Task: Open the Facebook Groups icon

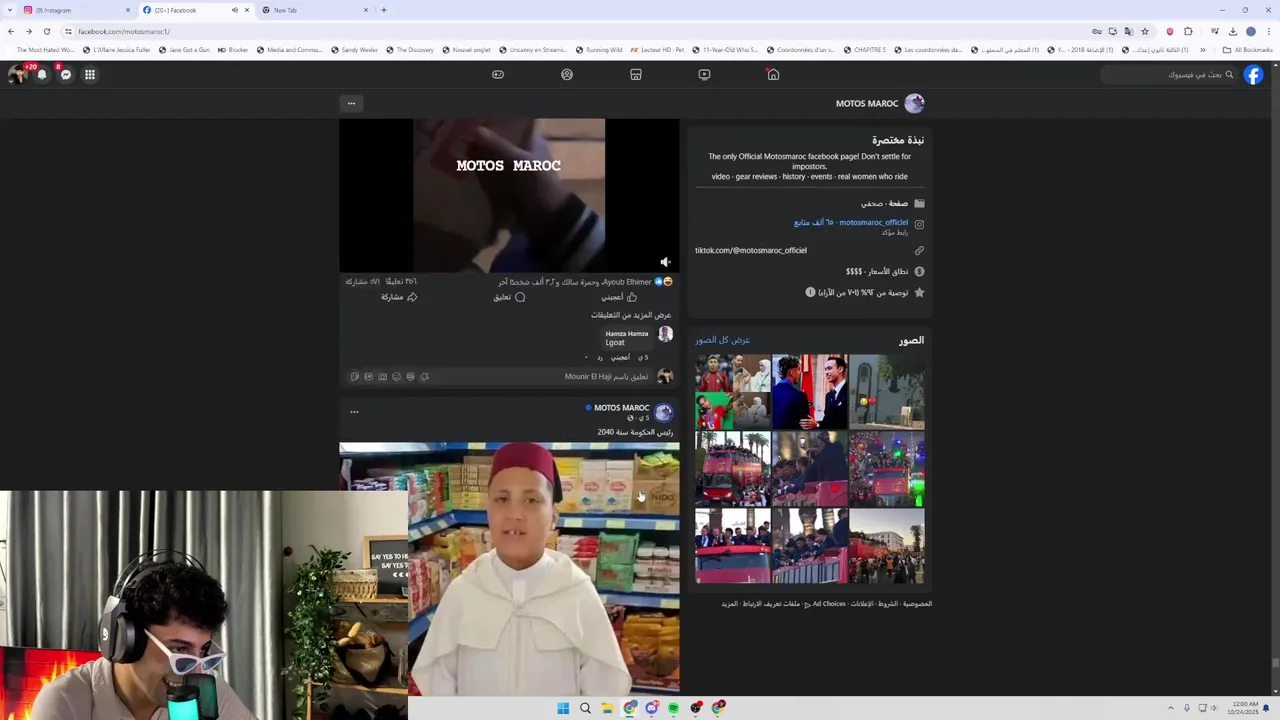Action: (x=567, y=74)
